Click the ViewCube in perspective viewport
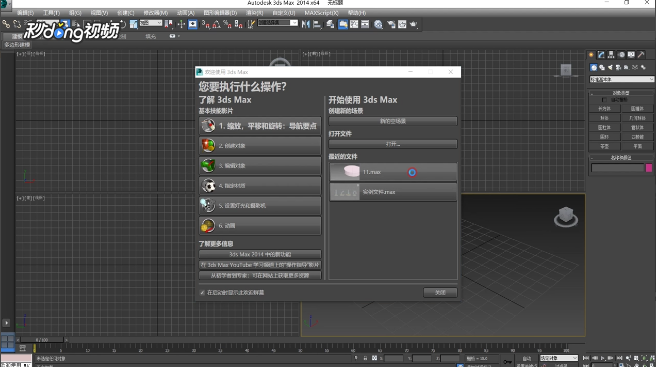 pos(566,216)
